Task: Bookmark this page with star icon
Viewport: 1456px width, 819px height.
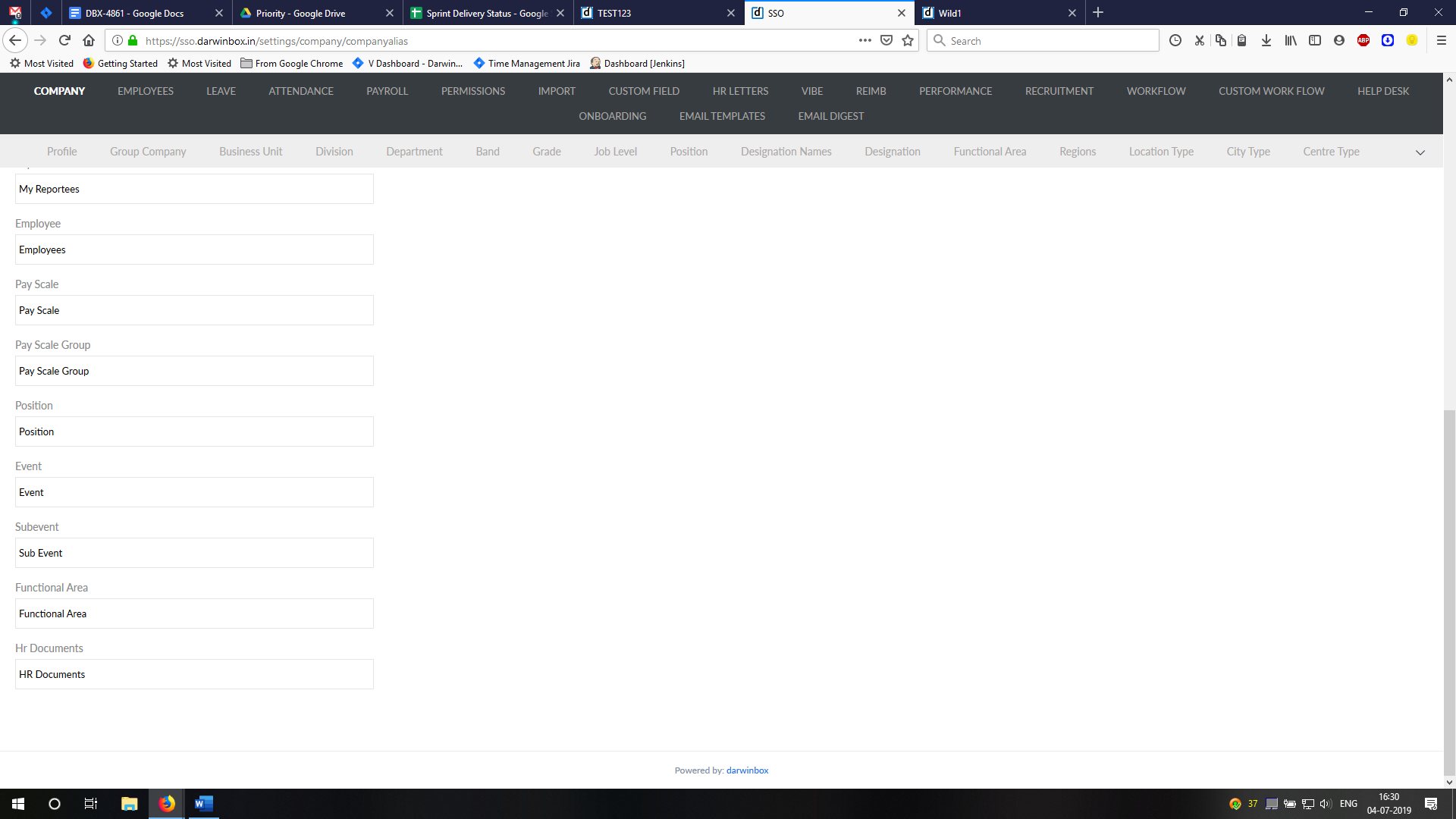Action: tap(908, 41)
